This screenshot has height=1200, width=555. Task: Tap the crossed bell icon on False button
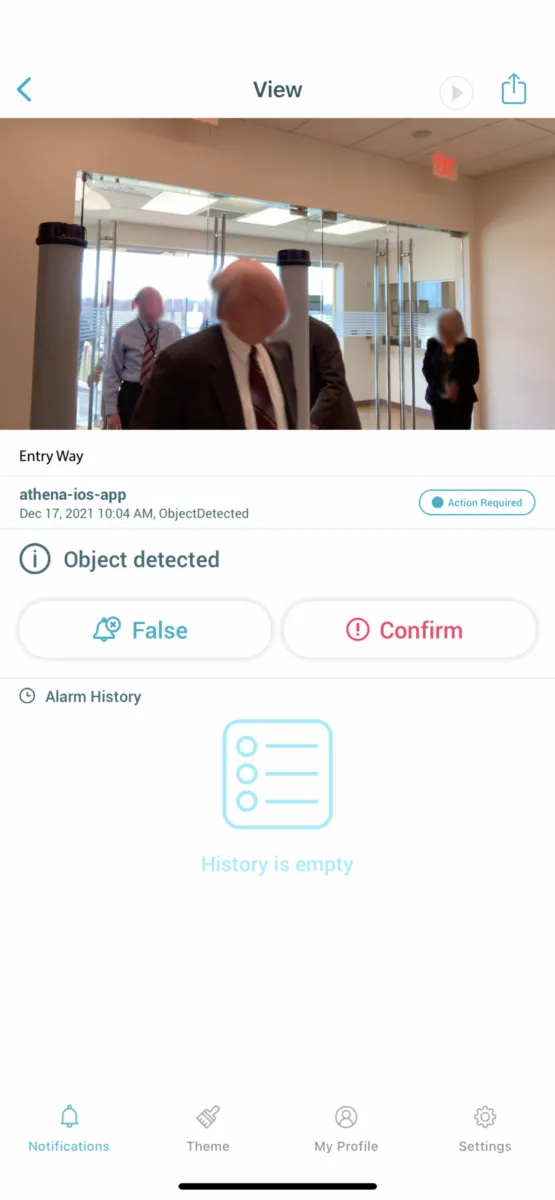[106, 629]
